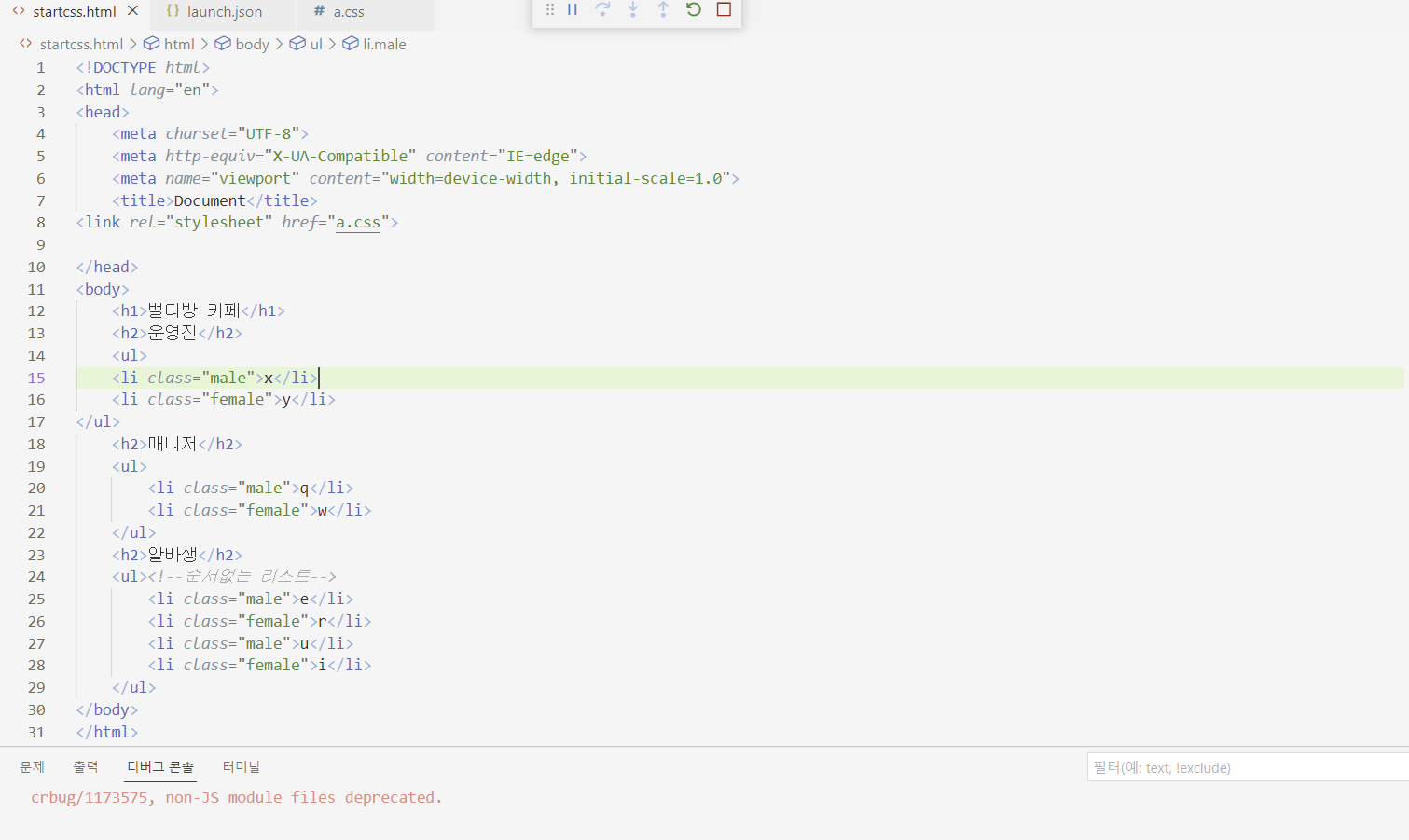The image size is (1409, 840).
Task: Click the li item containing w
Action: [259, 511]
